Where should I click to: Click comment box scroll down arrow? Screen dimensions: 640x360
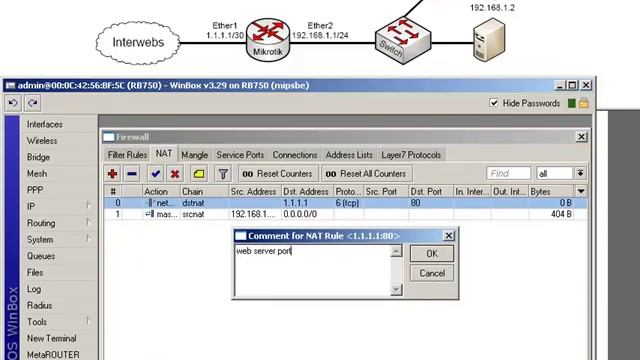[396, 289]
